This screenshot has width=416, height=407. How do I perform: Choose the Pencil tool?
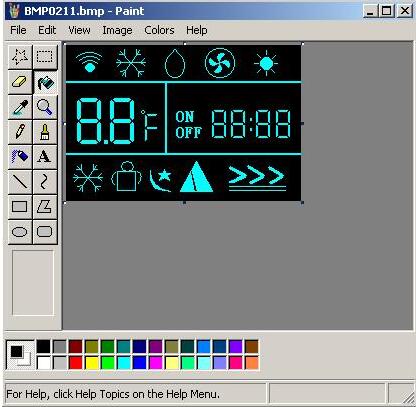tap(20, 132)
